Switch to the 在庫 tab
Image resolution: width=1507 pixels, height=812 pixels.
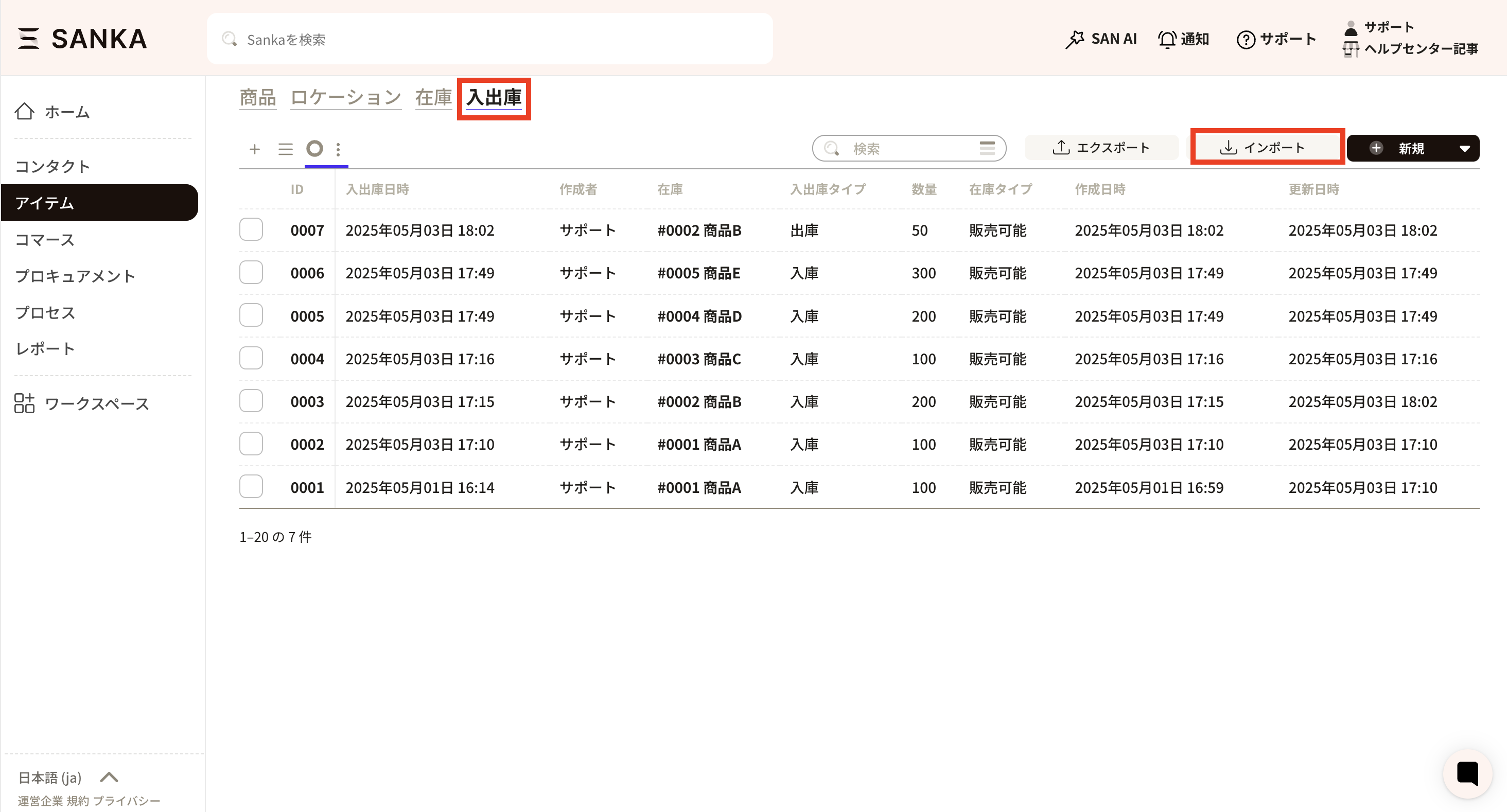(433, 97)
